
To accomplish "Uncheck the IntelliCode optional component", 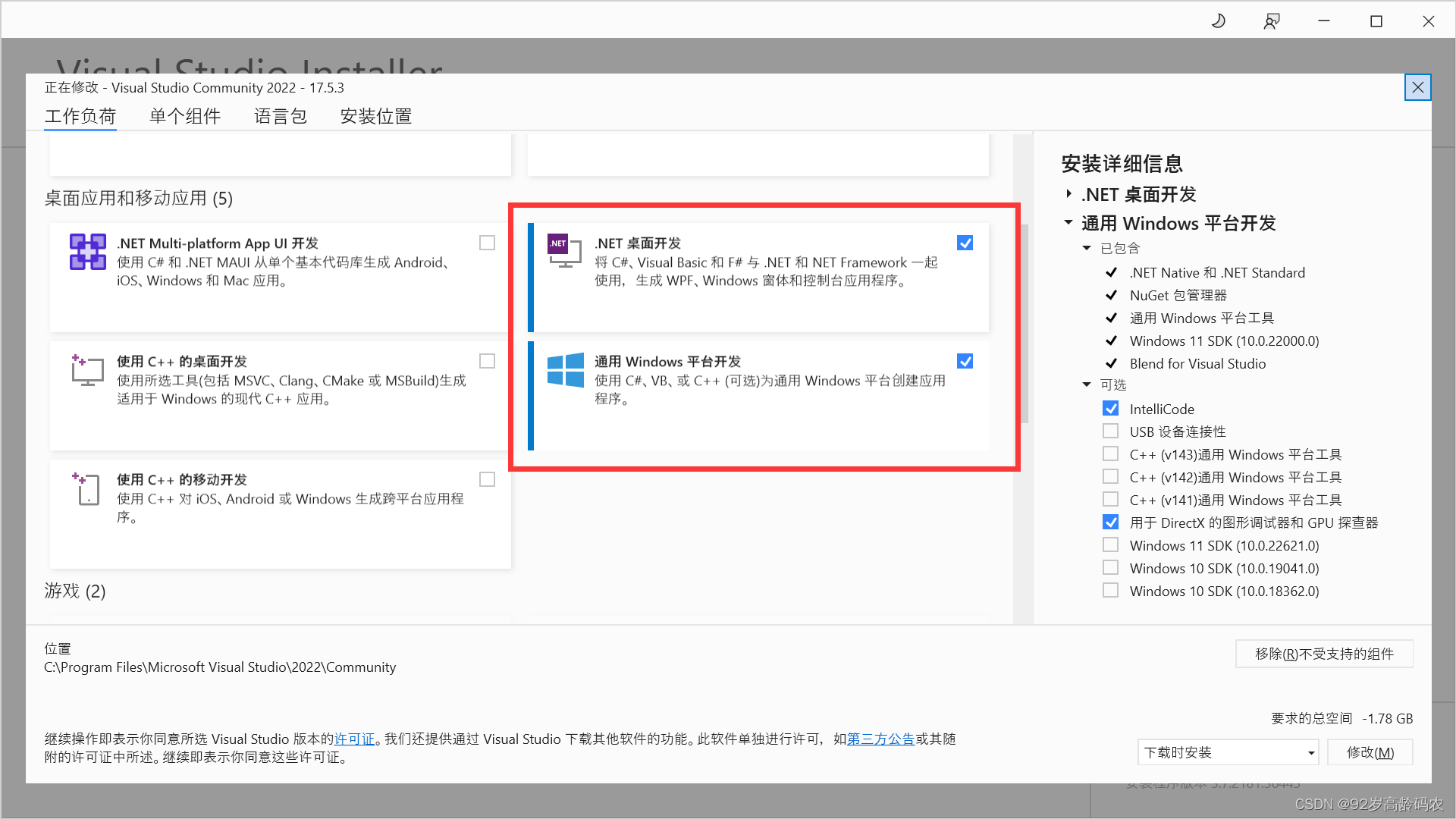I will tap(1110, 409).
